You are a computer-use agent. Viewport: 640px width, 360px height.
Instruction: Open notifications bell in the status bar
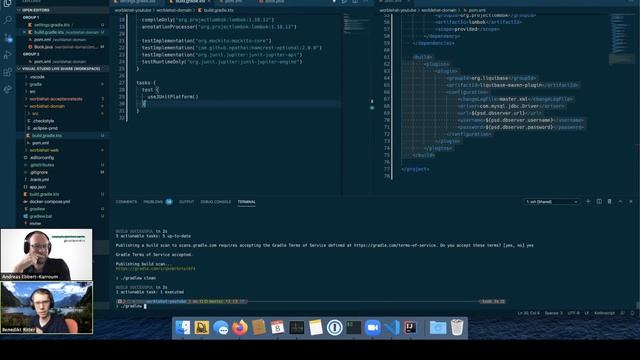tap(632, 313)
